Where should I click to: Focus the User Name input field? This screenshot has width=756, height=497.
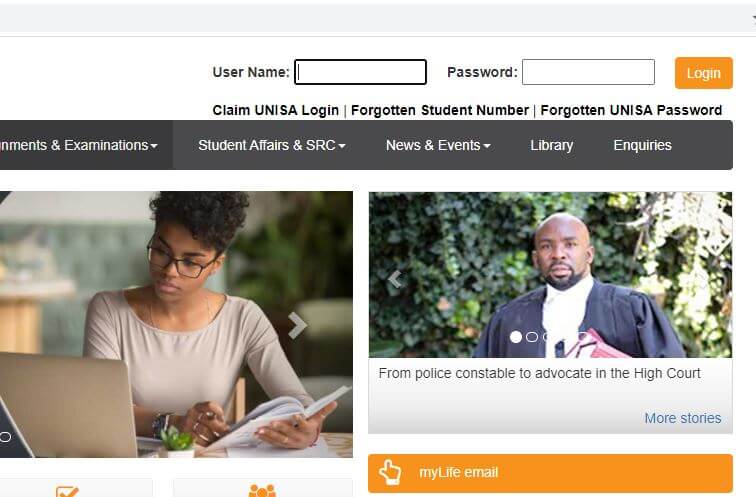(x=361, y=72)
